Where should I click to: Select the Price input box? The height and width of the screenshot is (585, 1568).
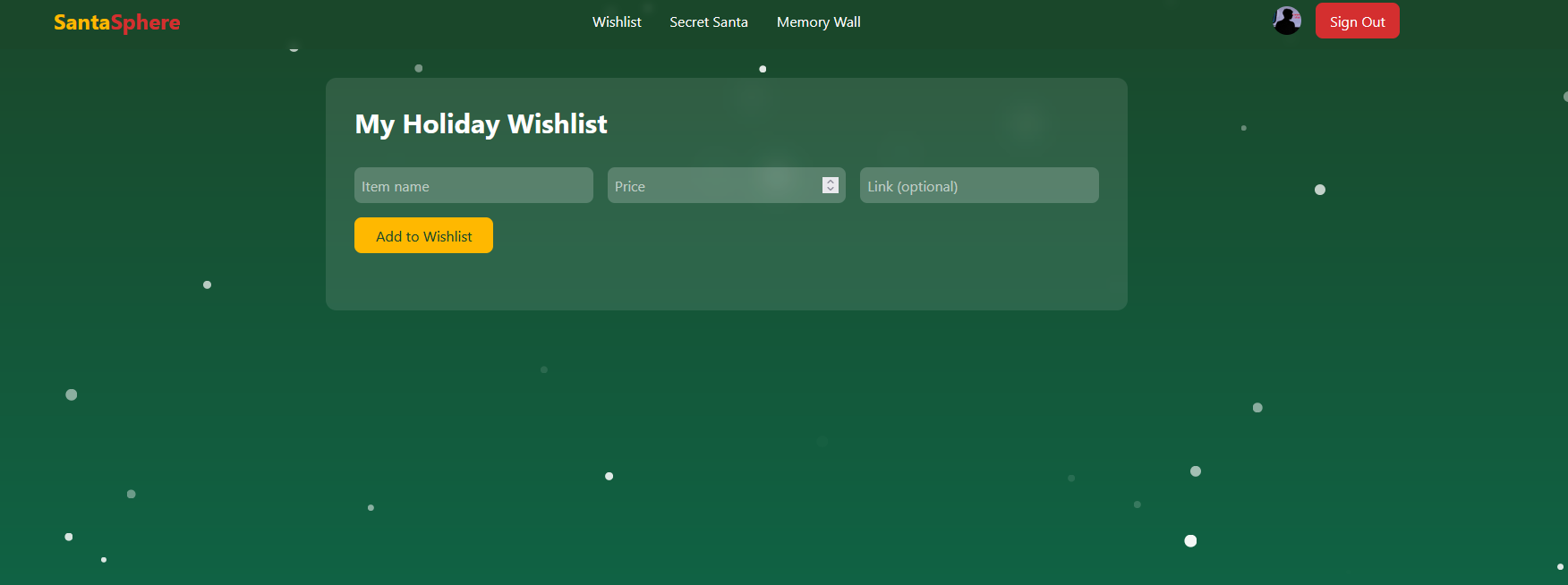pyautogui.click(x=726, y=185)
